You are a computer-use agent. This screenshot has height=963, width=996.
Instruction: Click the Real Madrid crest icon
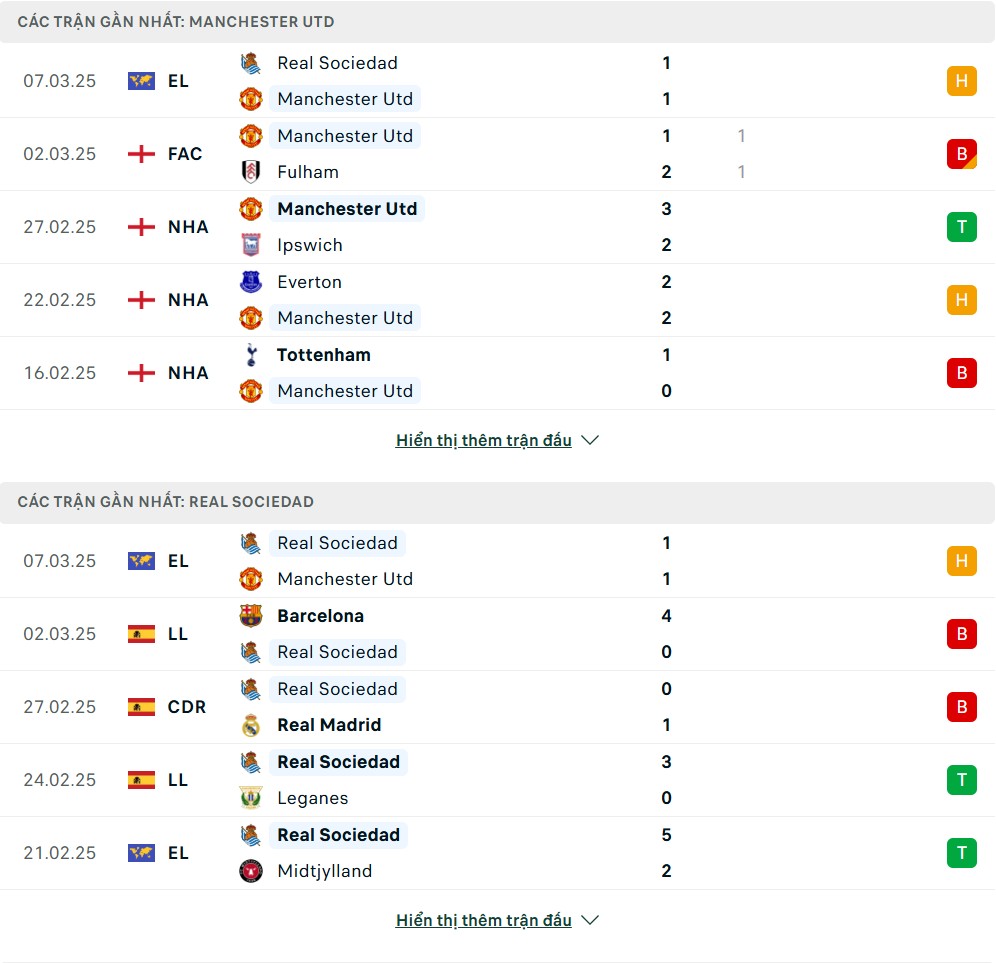(251, 725)
